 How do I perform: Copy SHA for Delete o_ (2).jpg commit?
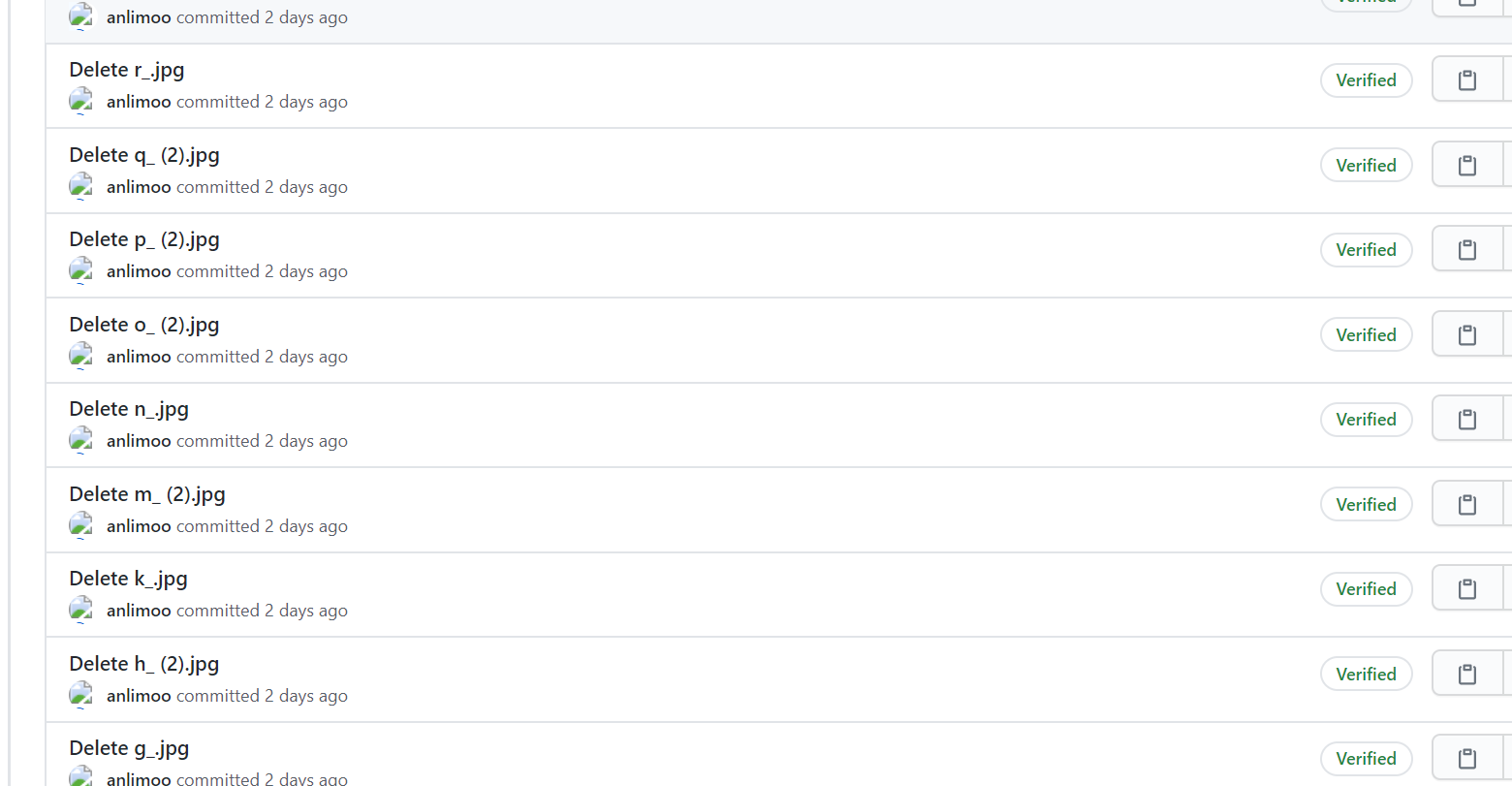click(1467, 335)
